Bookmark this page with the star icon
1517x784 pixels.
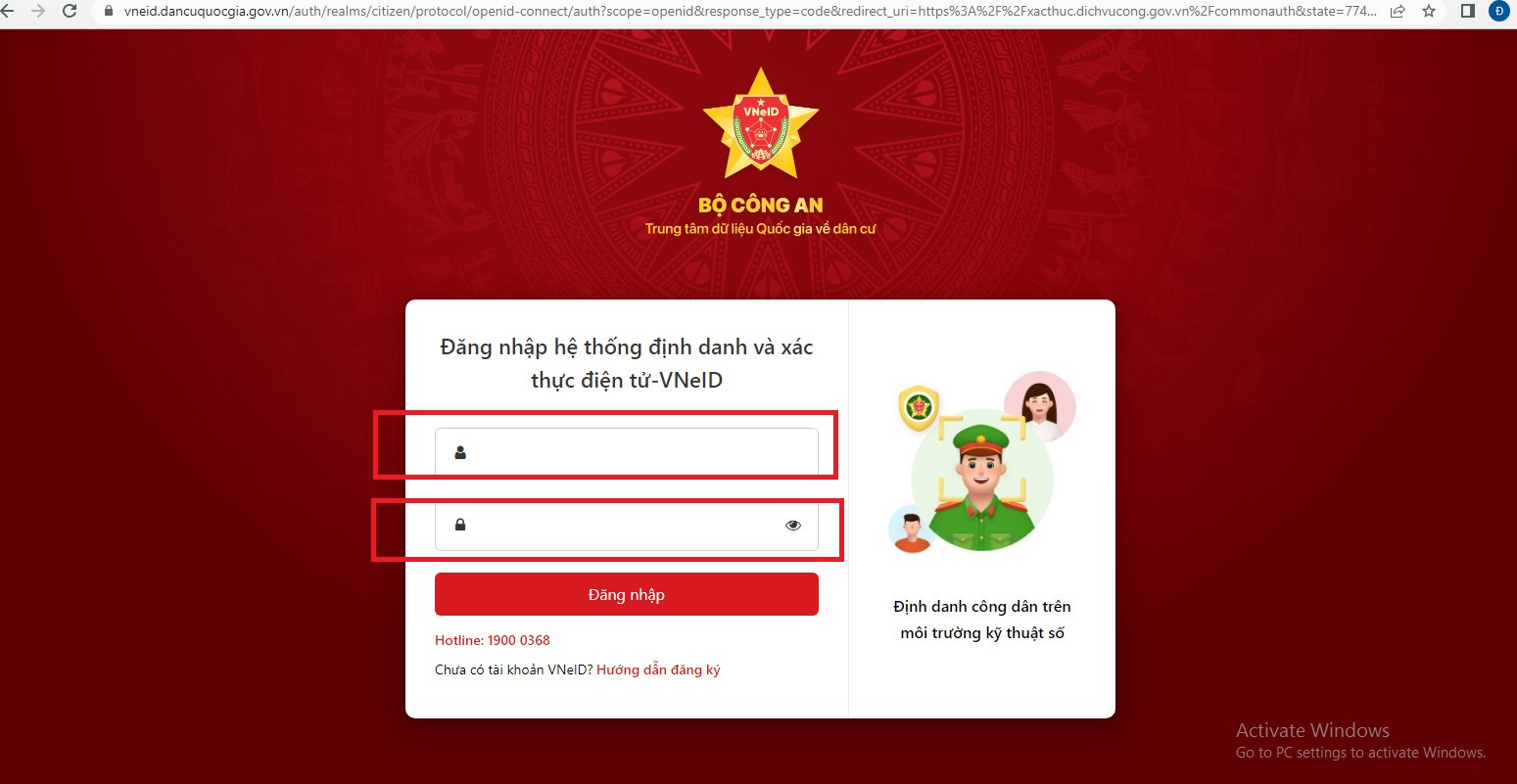point(1429,12)
